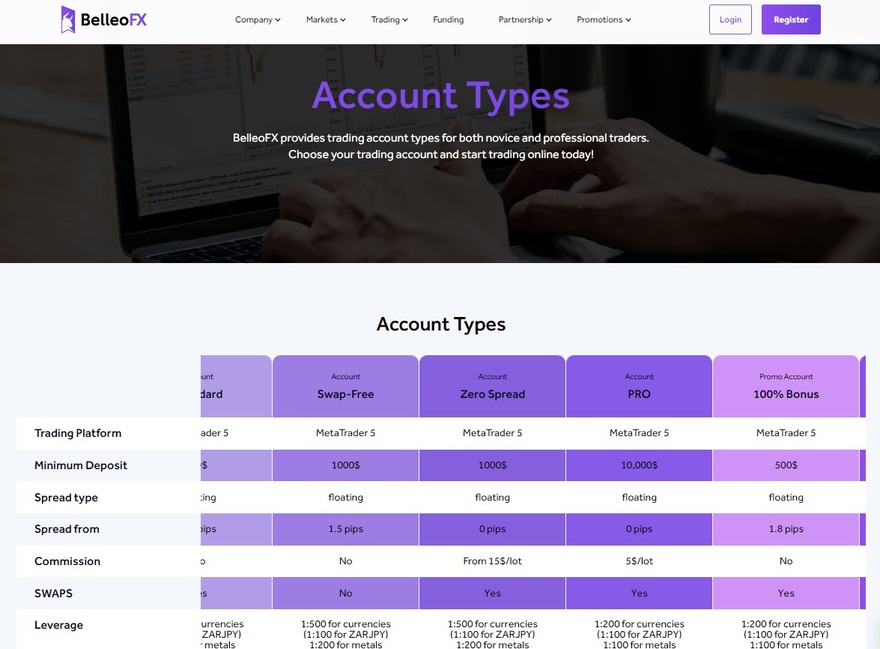Open the Promotions dropdown menu
Screen dimensions: 880x649
point(604,20)
